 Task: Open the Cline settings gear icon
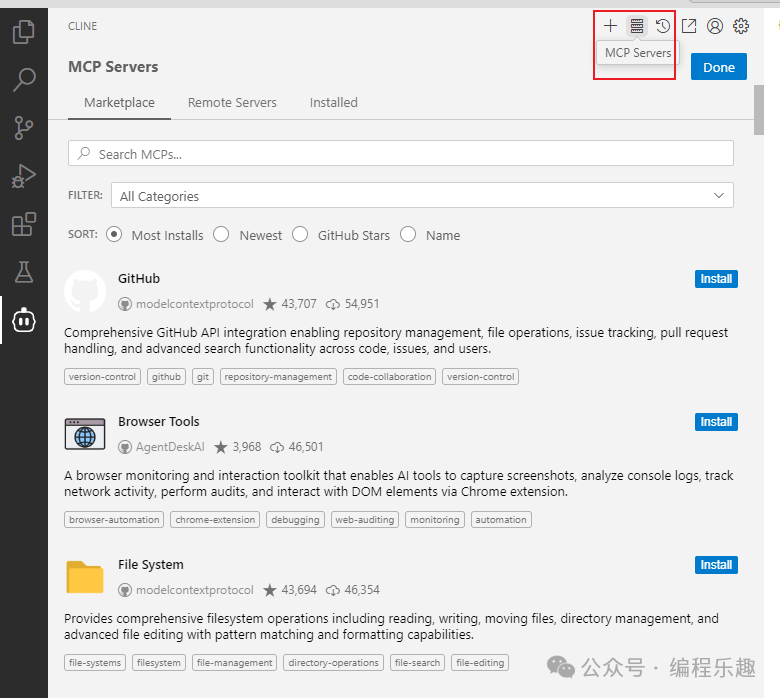pyautogui.click(x=741, y=25)
